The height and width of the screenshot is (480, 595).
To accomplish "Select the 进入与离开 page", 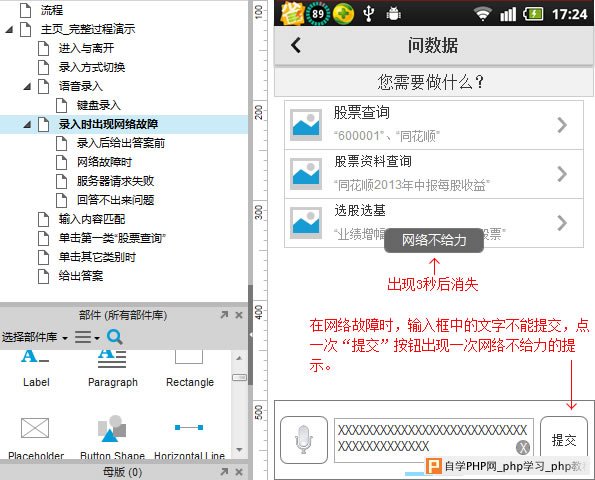I will click(x=86, y=48).
